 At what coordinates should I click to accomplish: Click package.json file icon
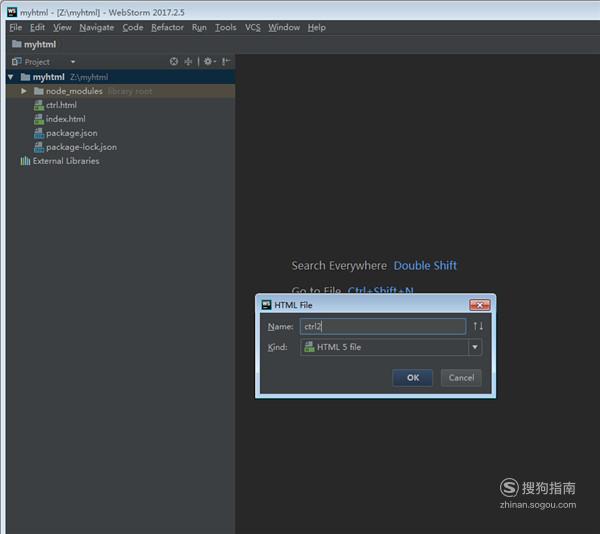tap(39, 134)
